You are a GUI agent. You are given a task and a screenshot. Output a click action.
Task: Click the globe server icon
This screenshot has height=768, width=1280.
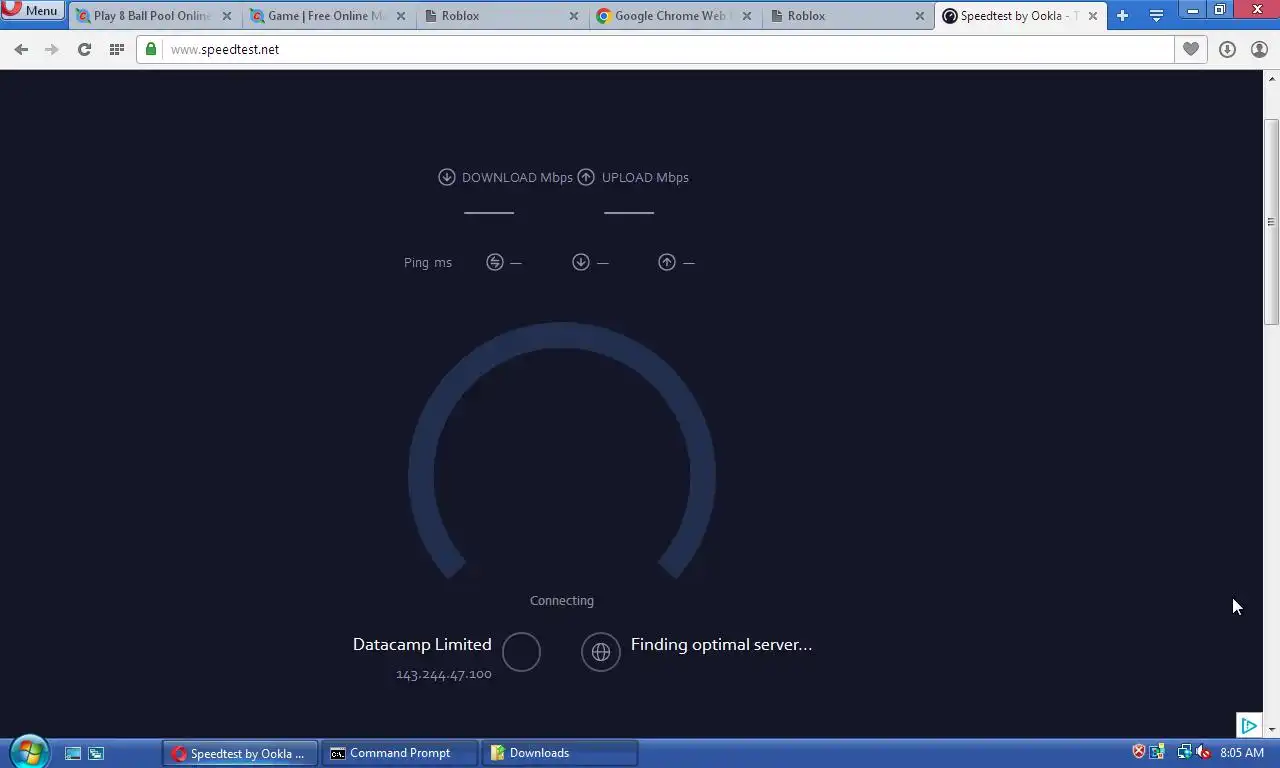point(601,652)
